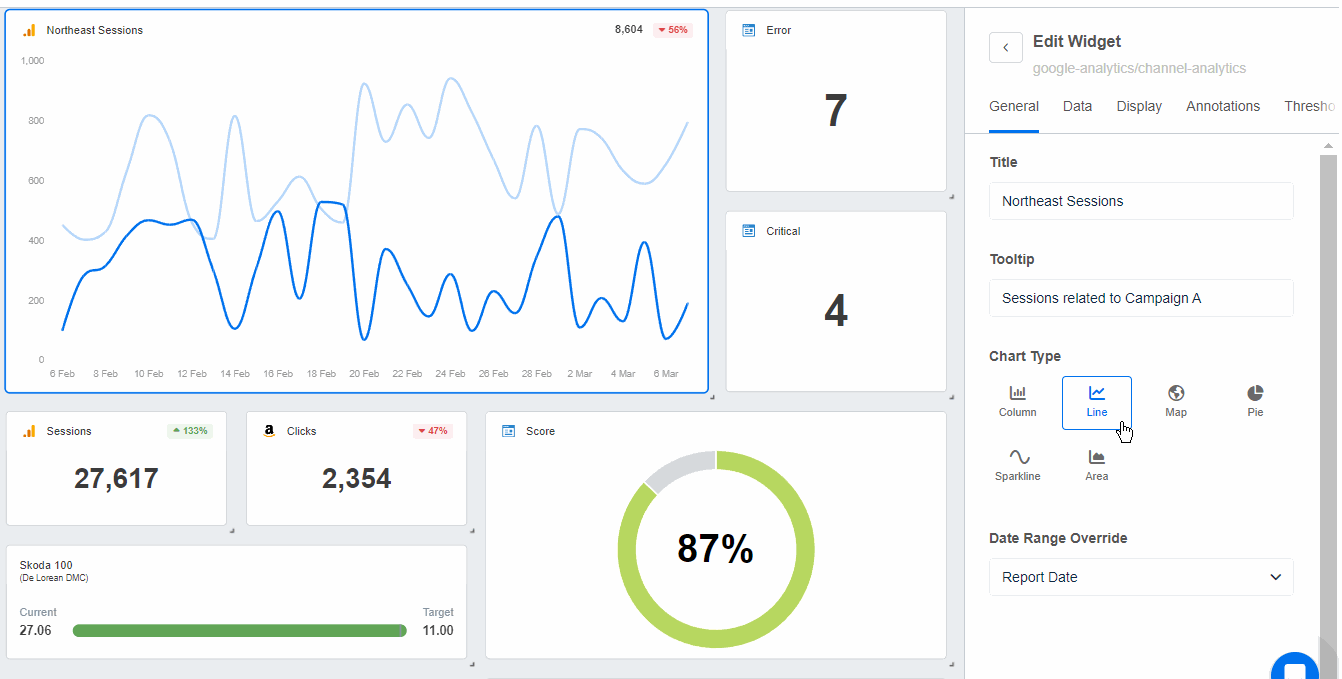This screenshot has width=1342, height=679.
Task: Click the Amazon icon on the Clicks widget
Action: click(x=268, y=431)
